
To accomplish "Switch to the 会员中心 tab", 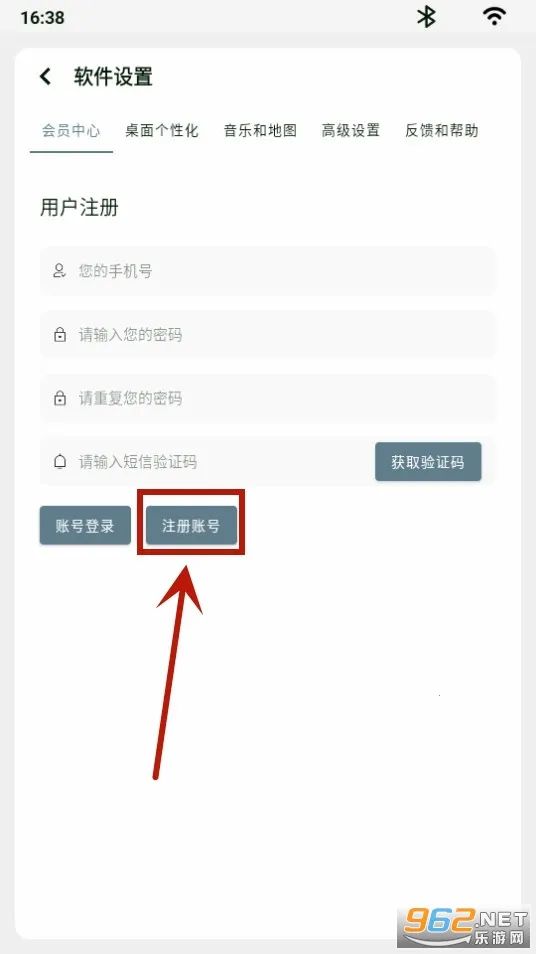I will [x=71, y=131].
